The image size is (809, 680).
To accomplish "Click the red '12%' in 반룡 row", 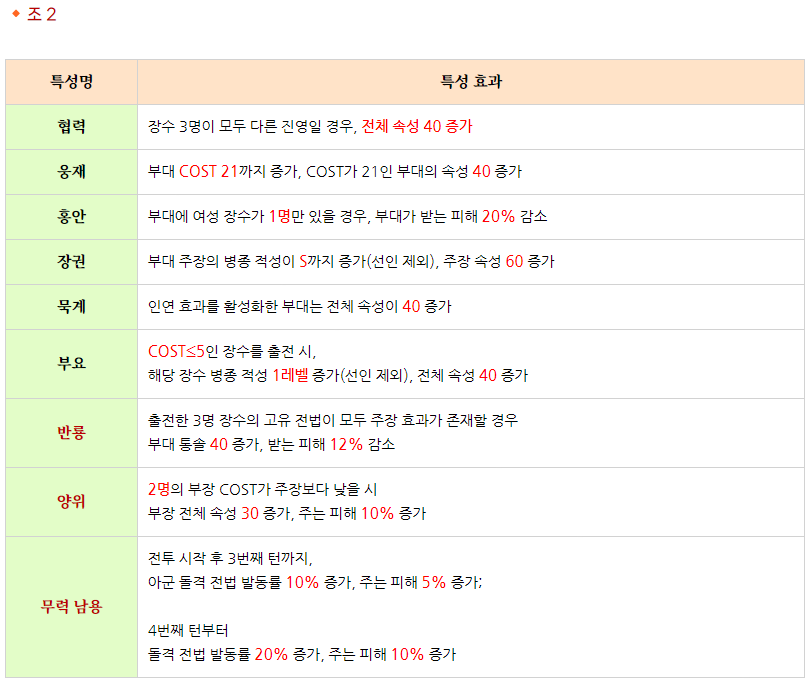I will [x=346, y=444].
